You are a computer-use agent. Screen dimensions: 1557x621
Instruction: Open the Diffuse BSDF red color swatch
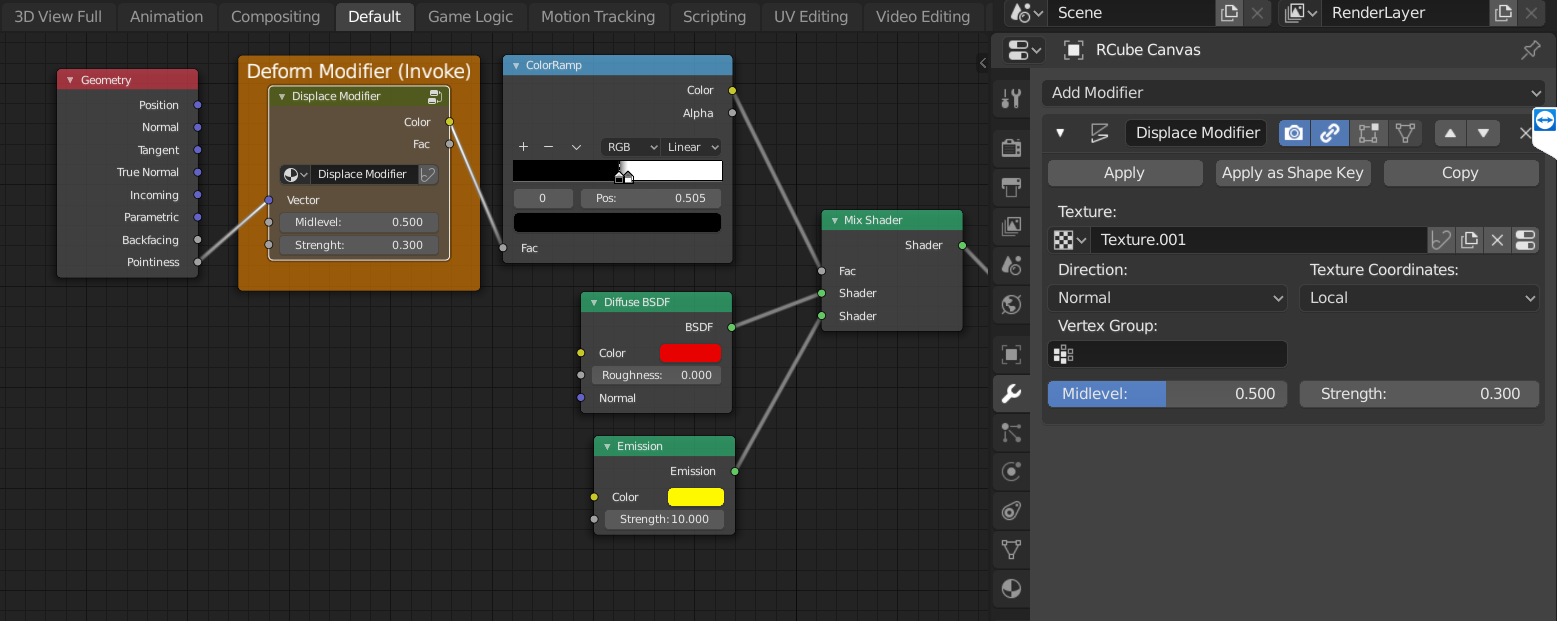click(690, 353)
